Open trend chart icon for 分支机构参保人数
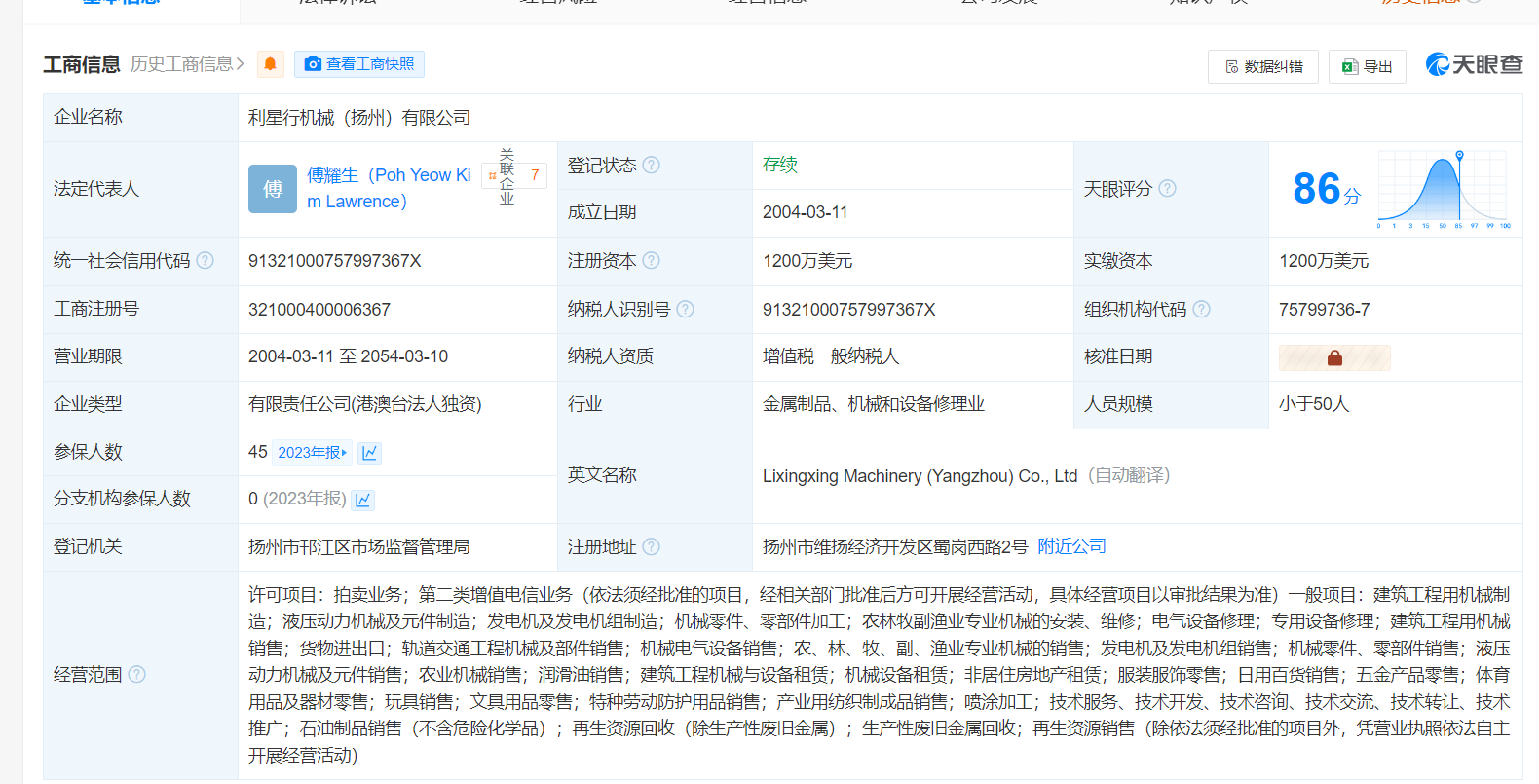Image resolution: width=1539 pixels, height=784 pixels. tap(363, 500)
